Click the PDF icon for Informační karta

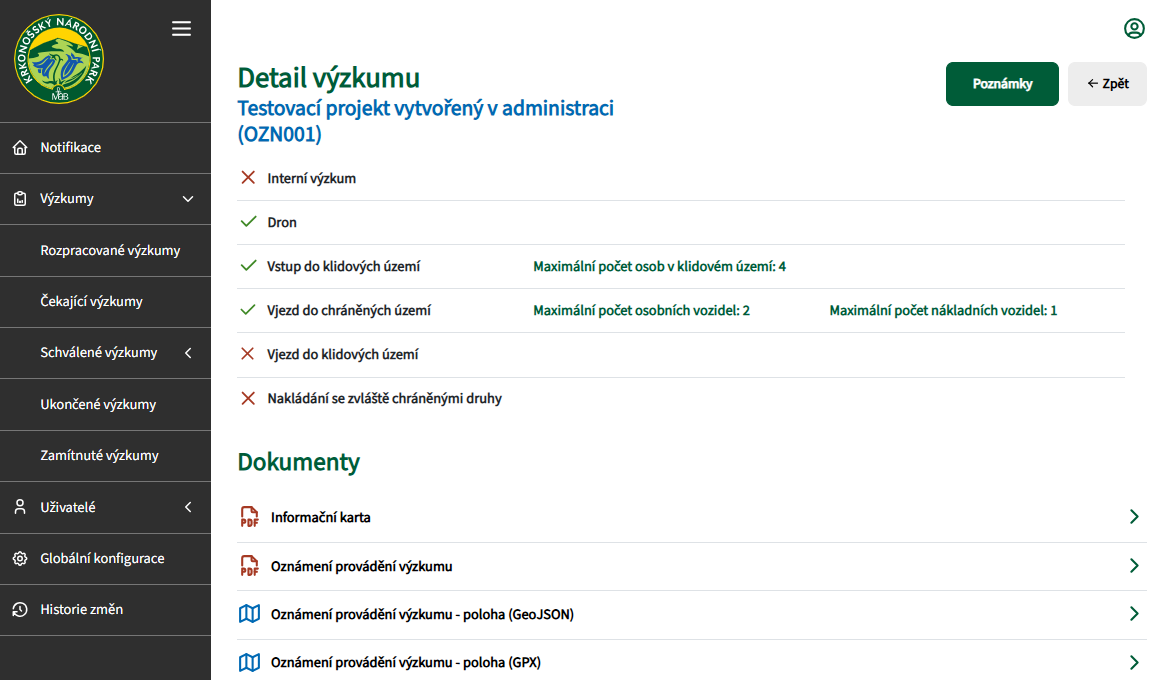pyautogui.click(x=249, y=517)
